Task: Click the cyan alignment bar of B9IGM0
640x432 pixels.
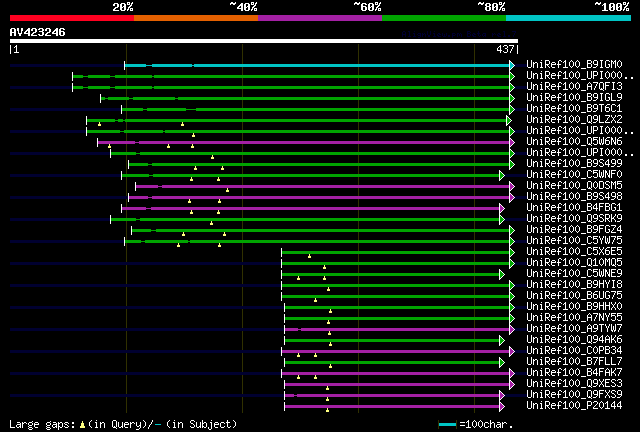Action: click(317, 65)
